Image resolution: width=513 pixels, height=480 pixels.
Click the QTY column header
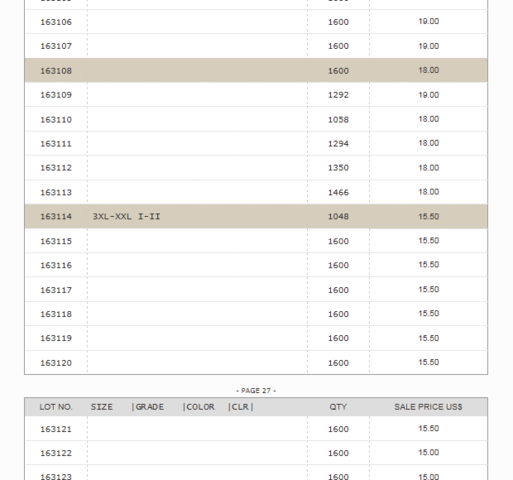[x=338, y=407]
